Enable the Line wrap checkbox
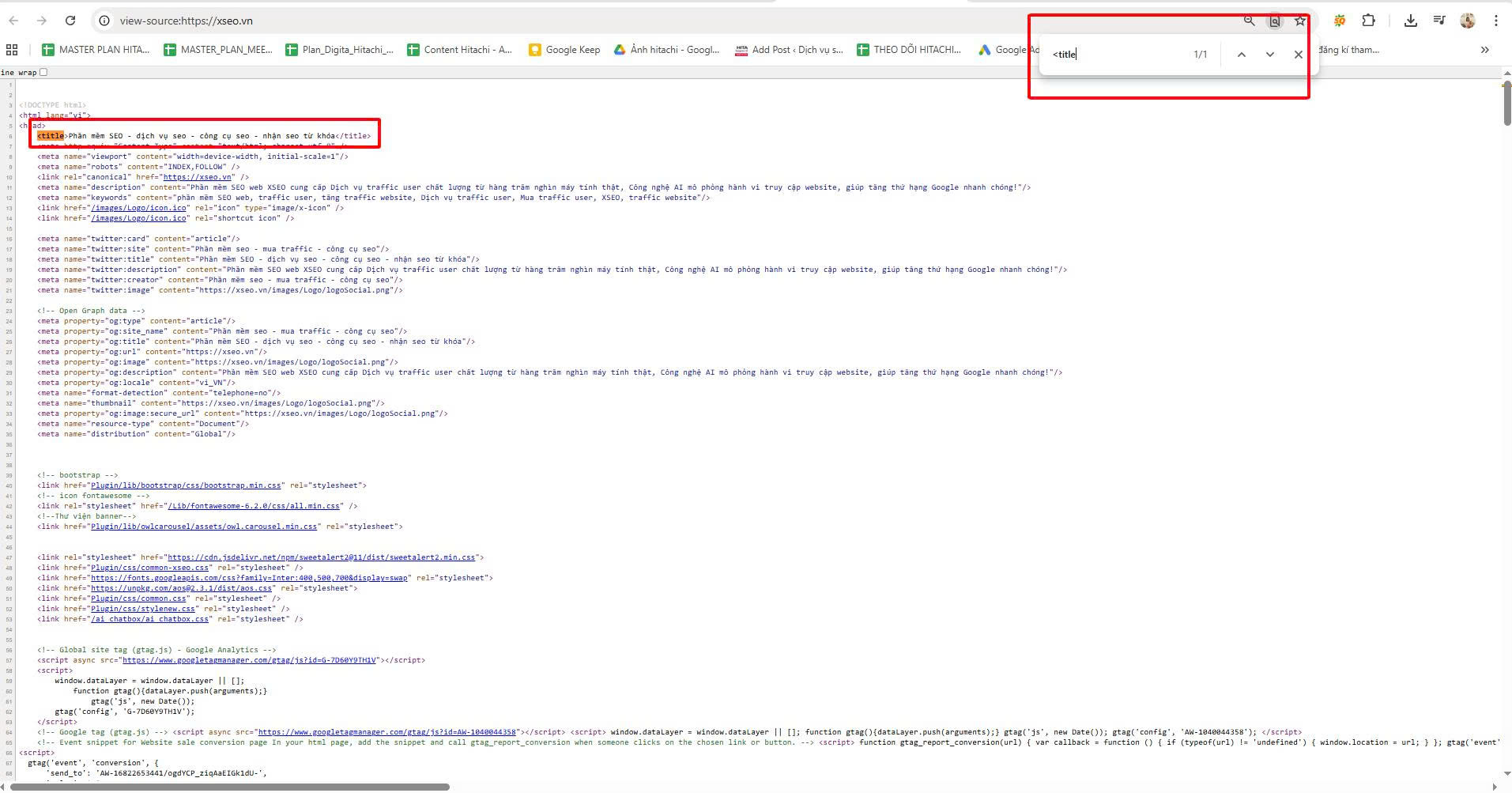Viewport: 1512px width, 793px height. click(43, 72)
